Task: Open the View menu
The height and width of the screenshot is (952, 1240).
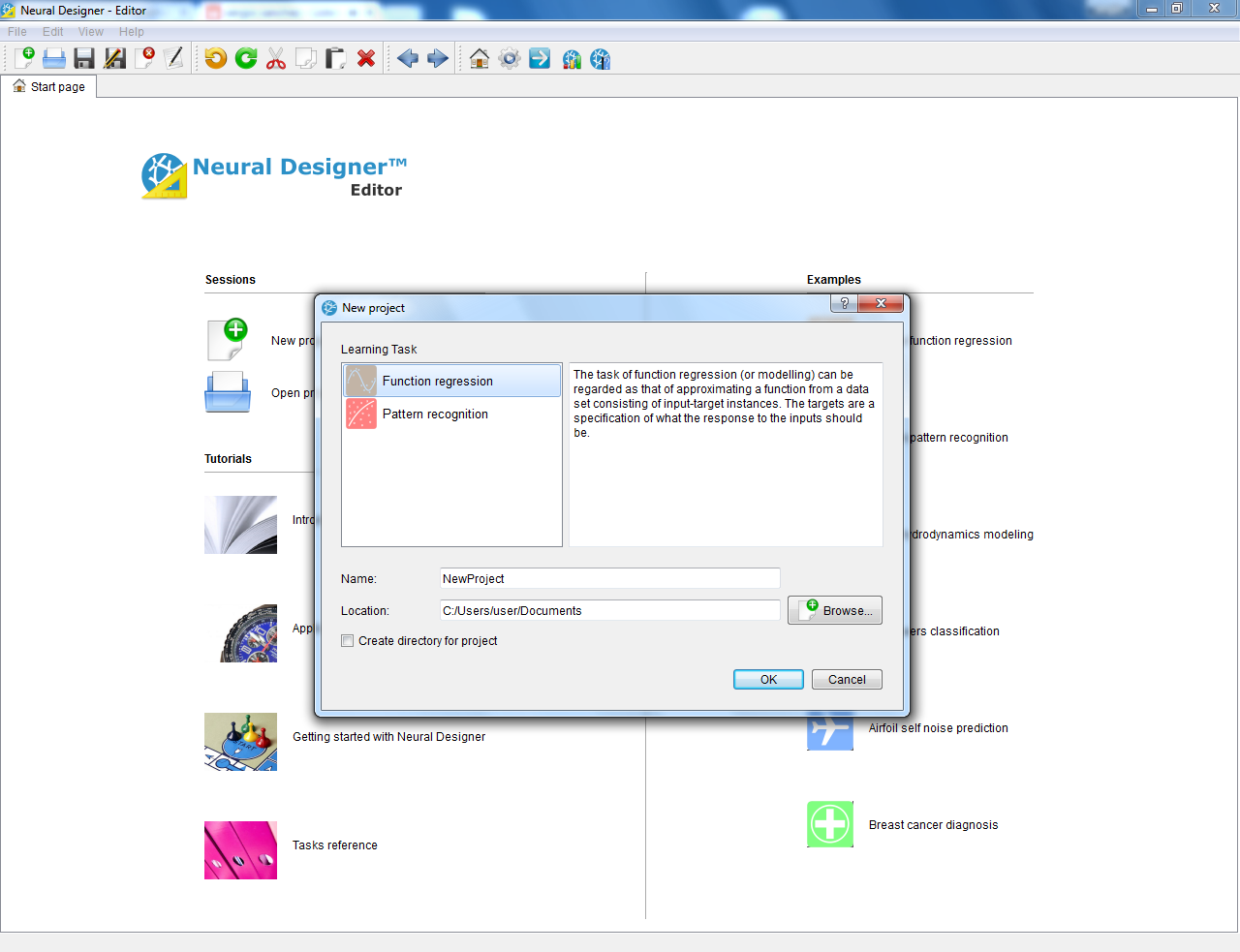Action: pyautogui.click(x=91, y=32)
